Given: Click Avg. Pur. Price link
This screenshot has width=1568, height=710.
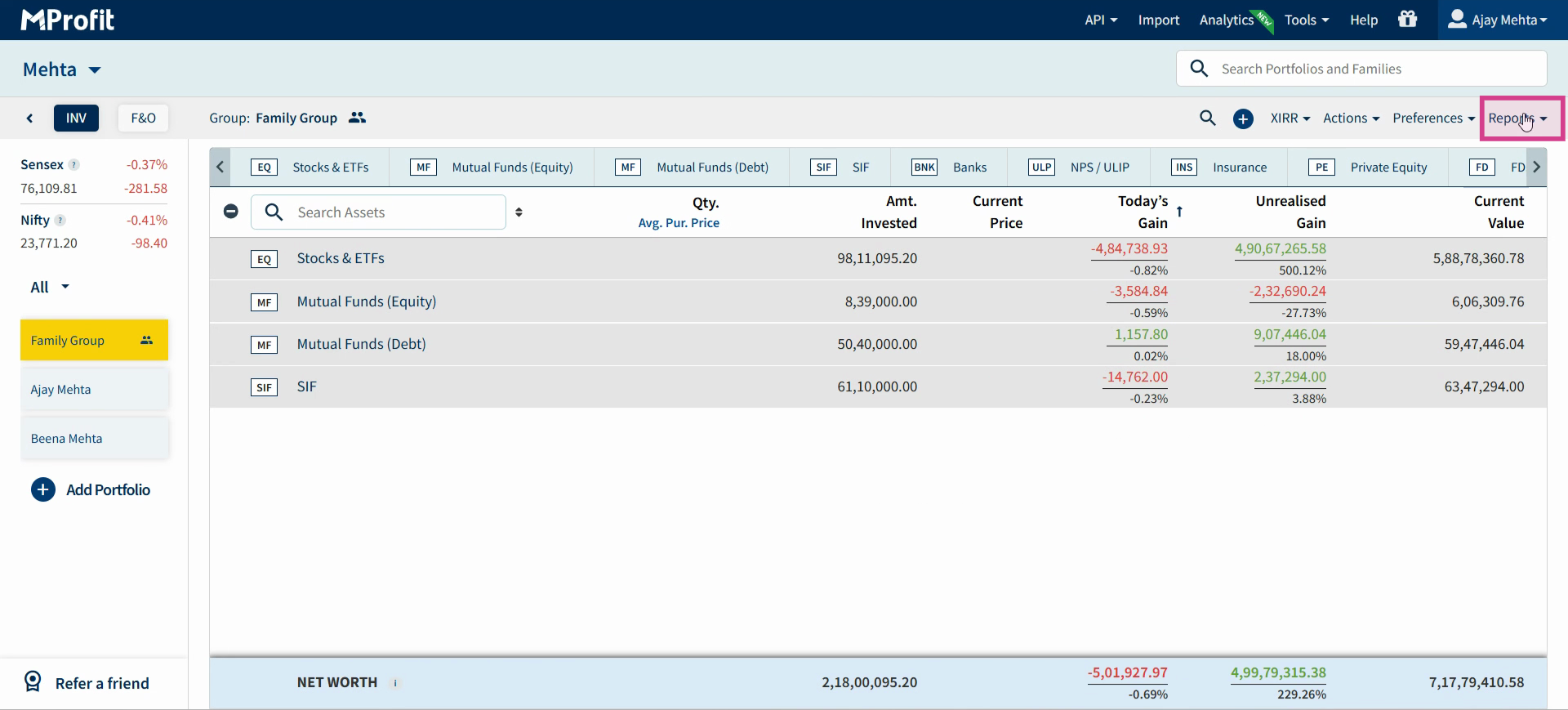Looking at the screenshot, I should (x=679, y=223).
